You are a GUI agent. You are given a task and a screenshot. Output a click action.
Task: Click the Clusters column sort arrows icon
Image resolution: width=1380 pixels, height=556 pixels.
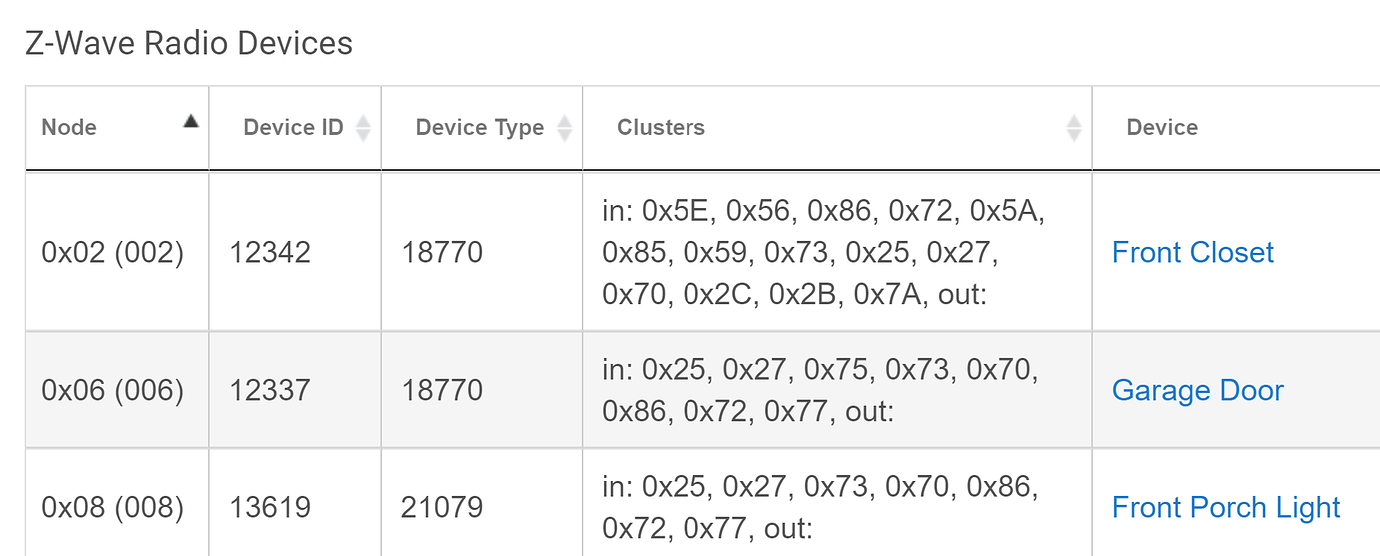pos(1074,127)
